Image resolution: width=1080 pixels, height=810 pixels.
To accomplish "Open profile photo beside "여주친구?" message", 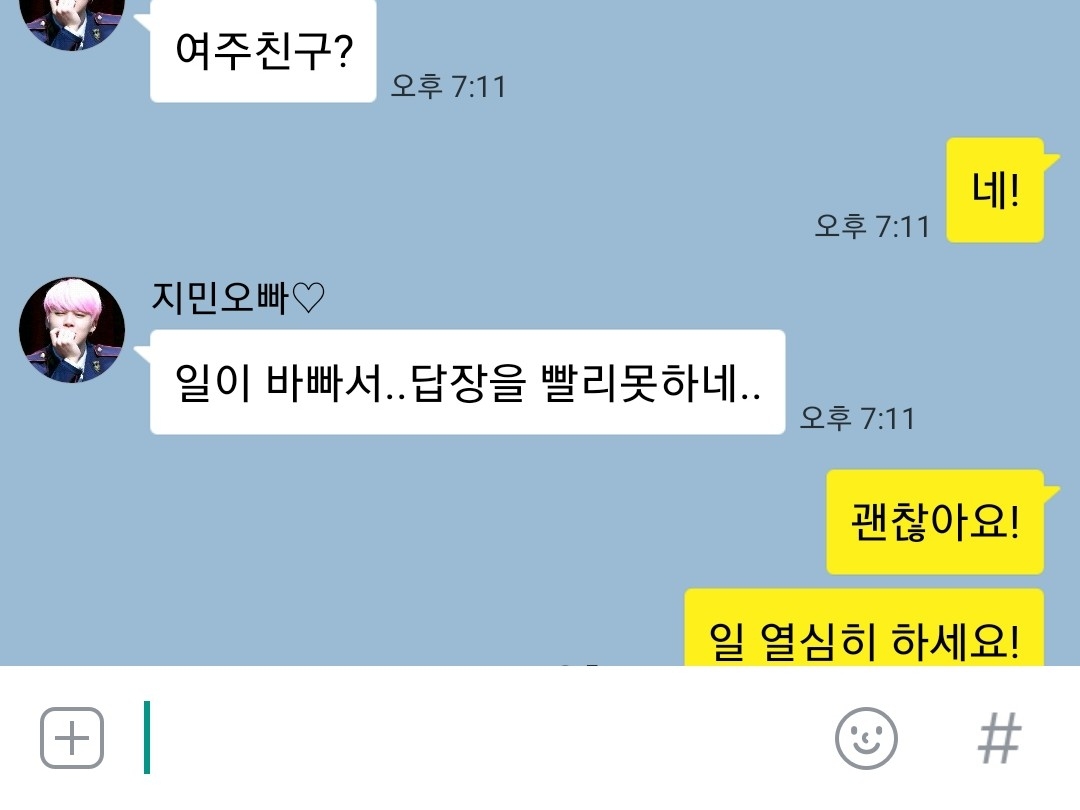I will point(72,21).
